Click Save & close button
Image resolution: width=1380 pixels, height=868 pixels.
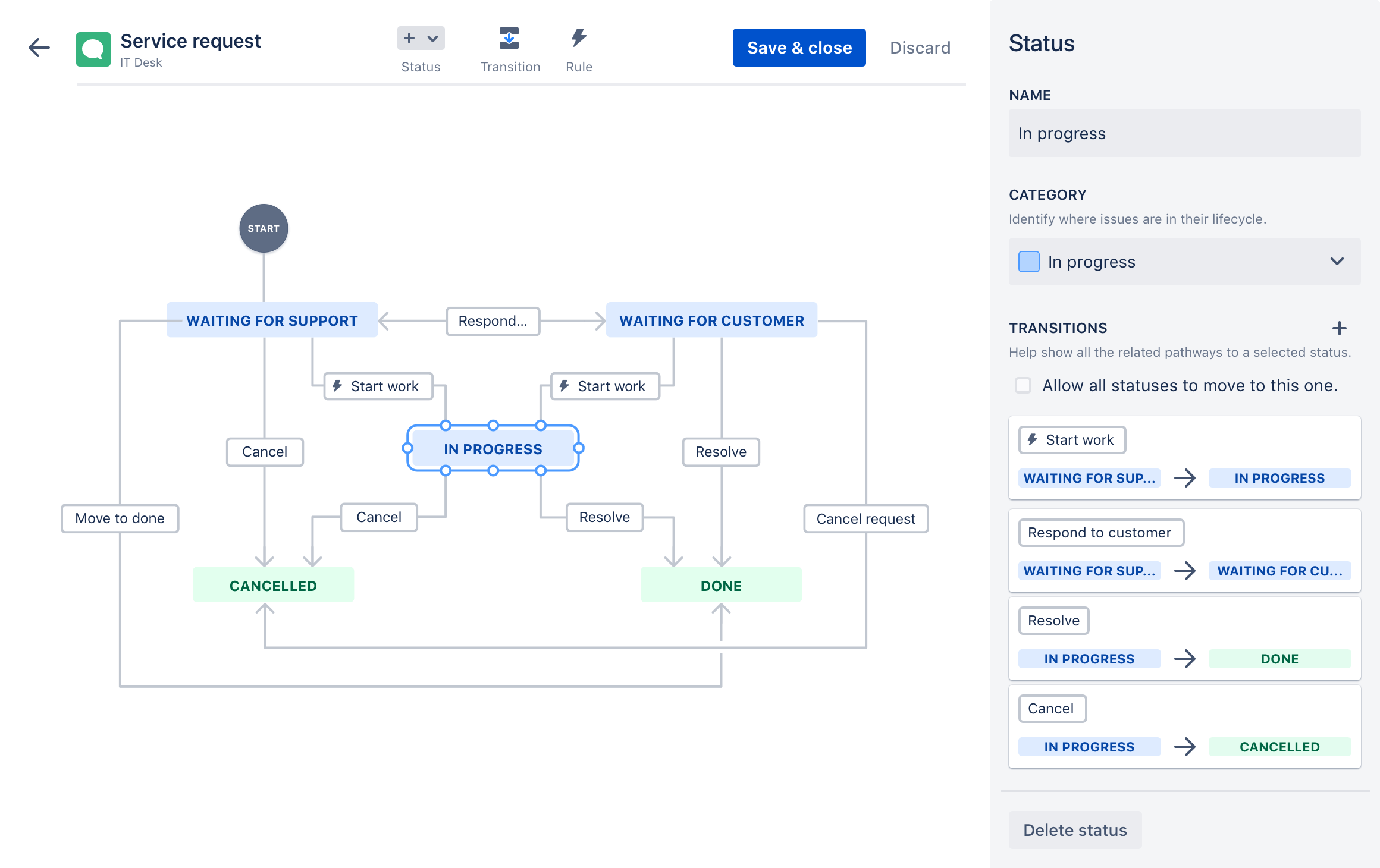click(800, 47)
